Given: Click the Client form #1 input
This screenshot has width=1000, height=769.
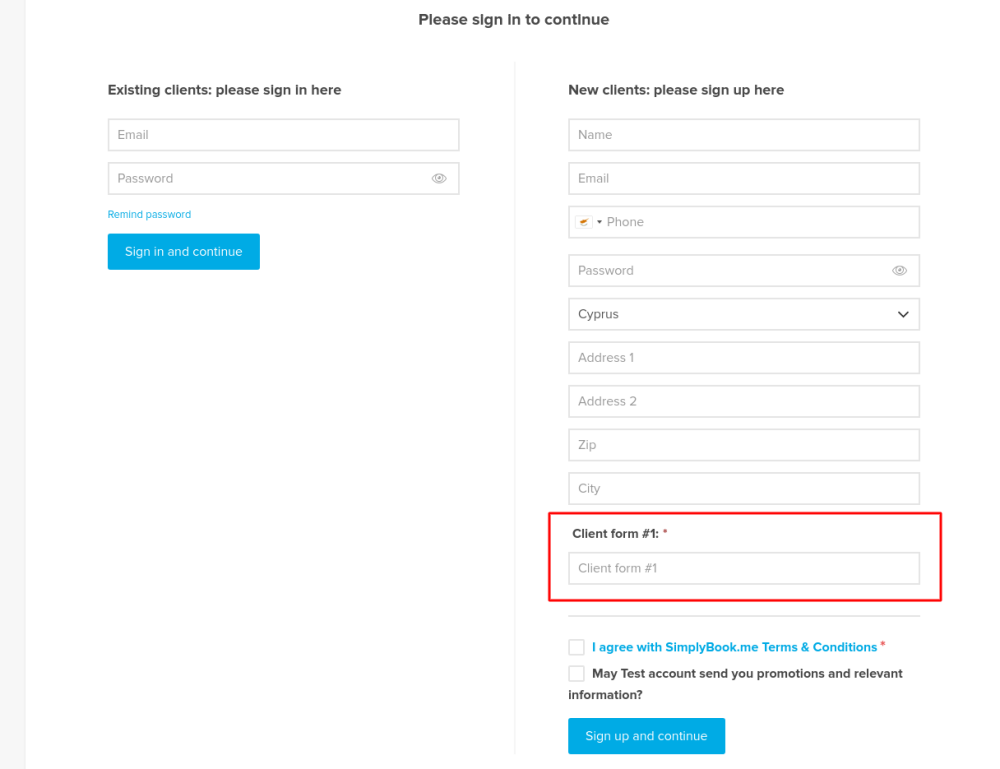Looking at the screenshot, I should pyautogui.click(x=743, y=568).
